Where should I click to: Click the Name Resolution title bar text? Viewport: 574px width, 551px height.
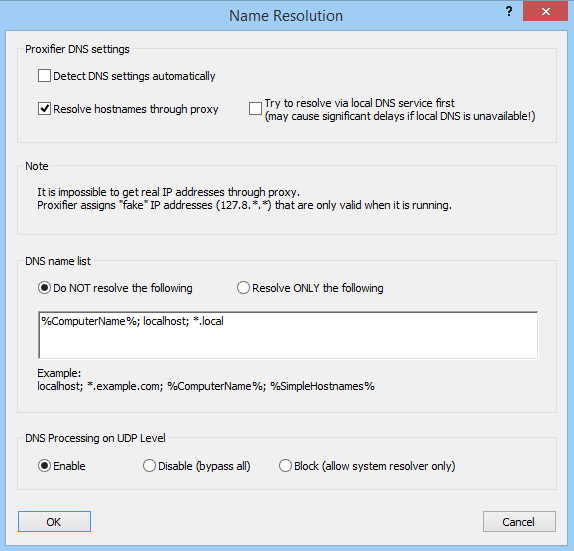(x=286, y=16)
